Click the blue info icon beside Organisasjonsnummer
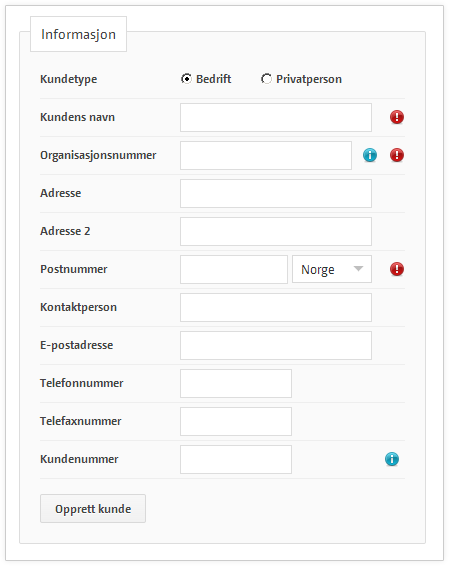449x566 pixels. tap(370, 155)
